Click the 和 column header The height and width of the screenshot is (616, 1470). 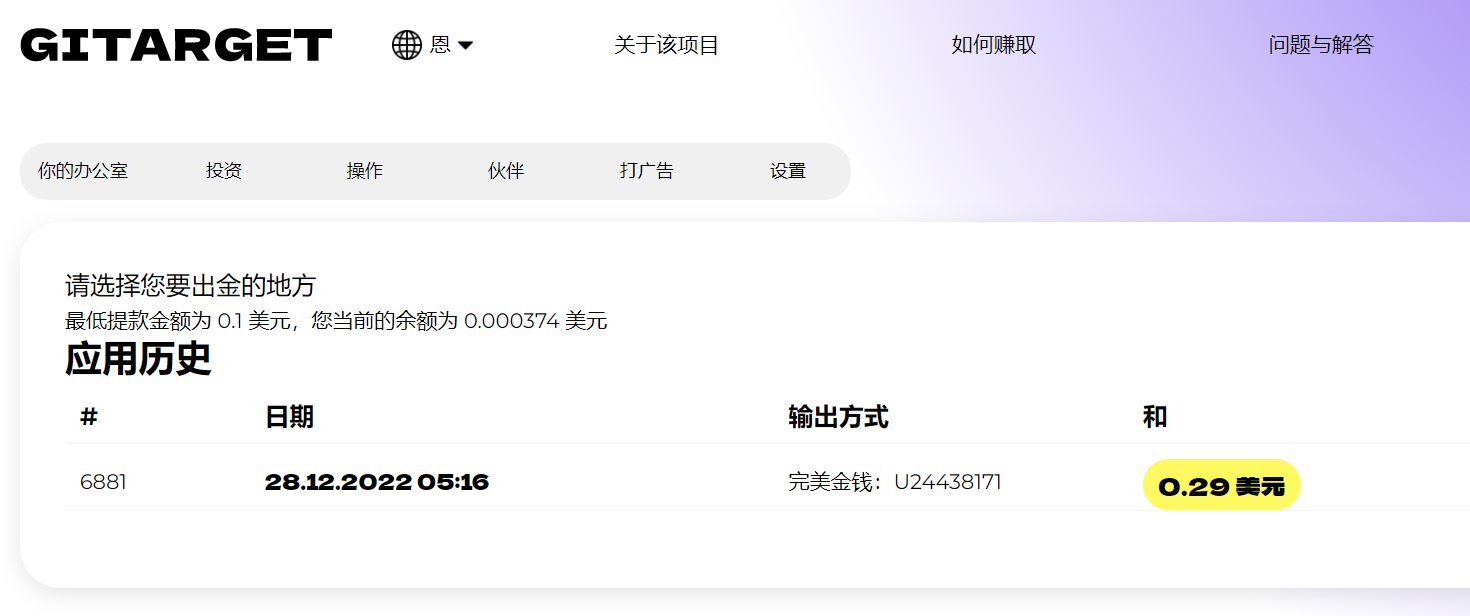[x=1155, y=417]
